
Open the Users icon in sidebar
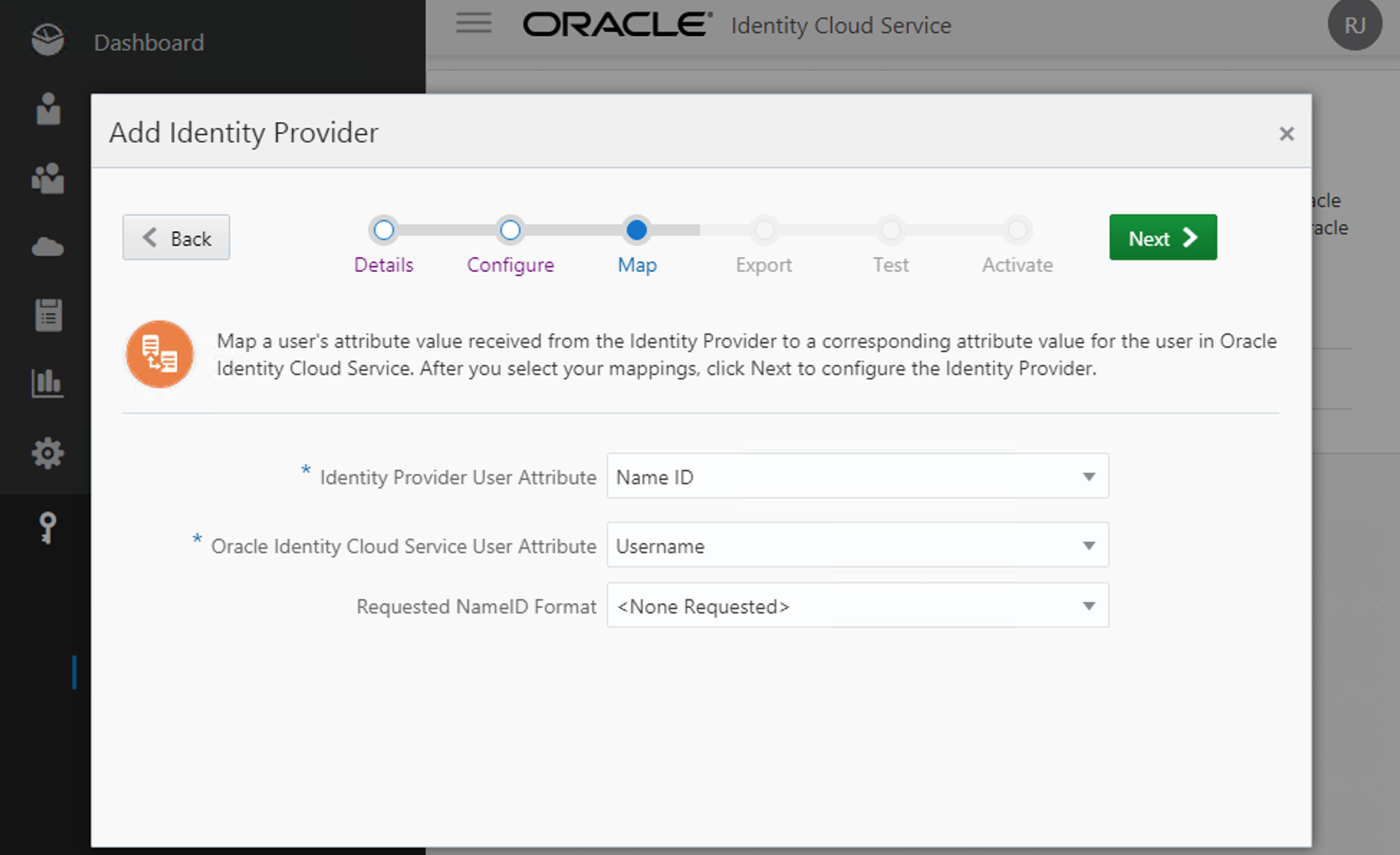[48, 108]
